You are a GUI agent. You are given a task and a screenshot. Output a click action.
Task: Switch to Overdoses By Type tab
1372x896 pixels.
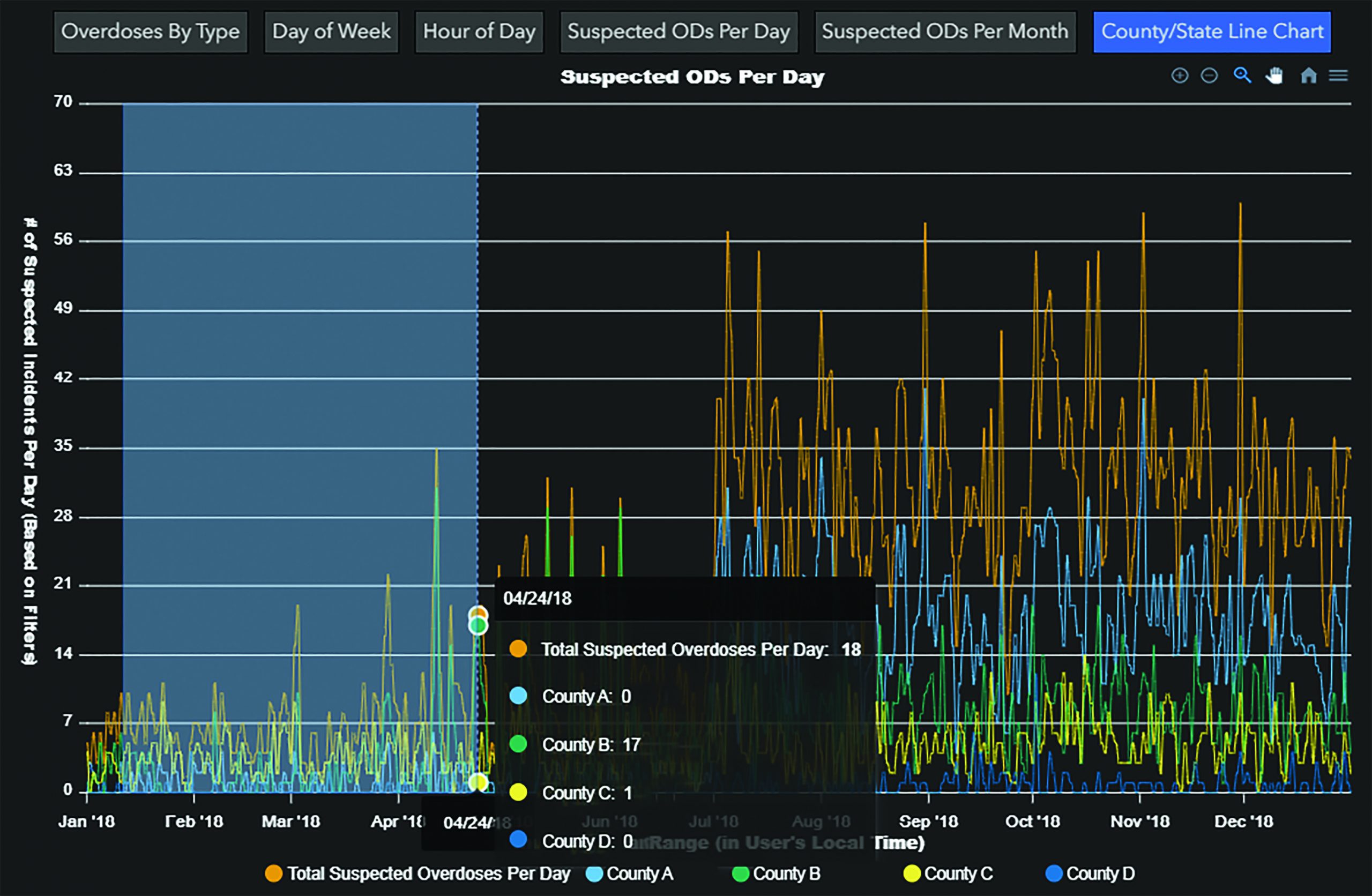(x=151, y=32)
